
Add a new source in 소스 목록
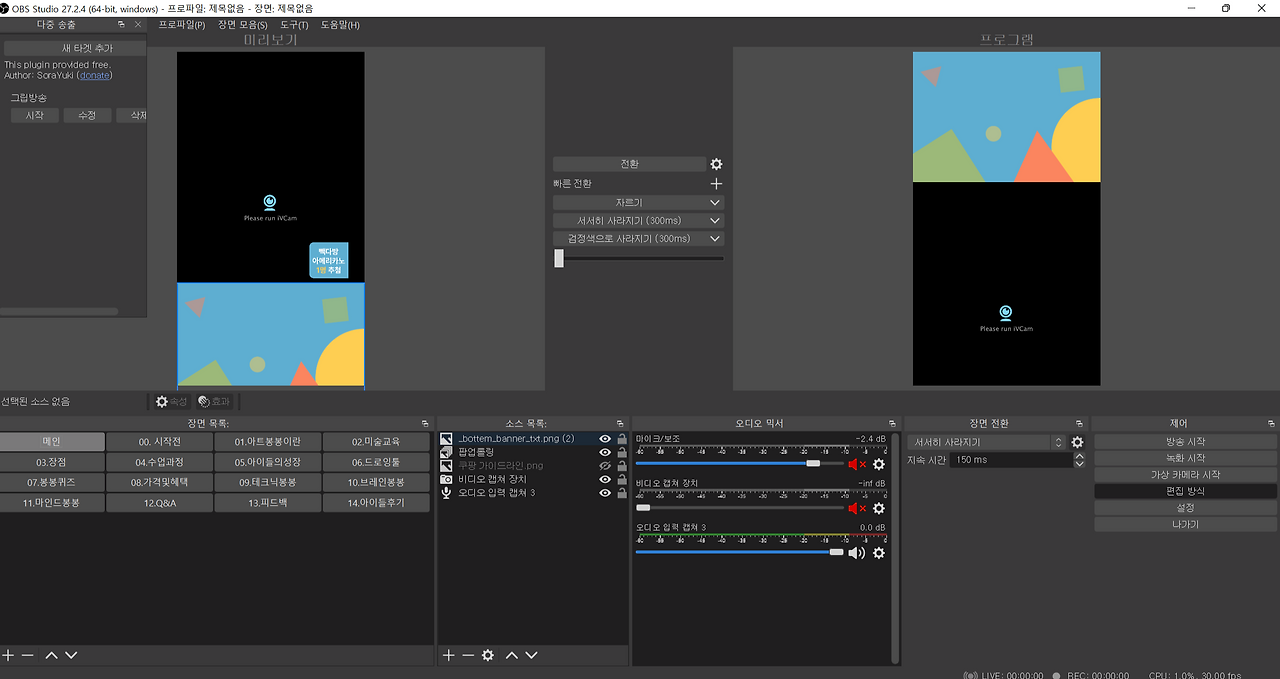coord(449,655)
